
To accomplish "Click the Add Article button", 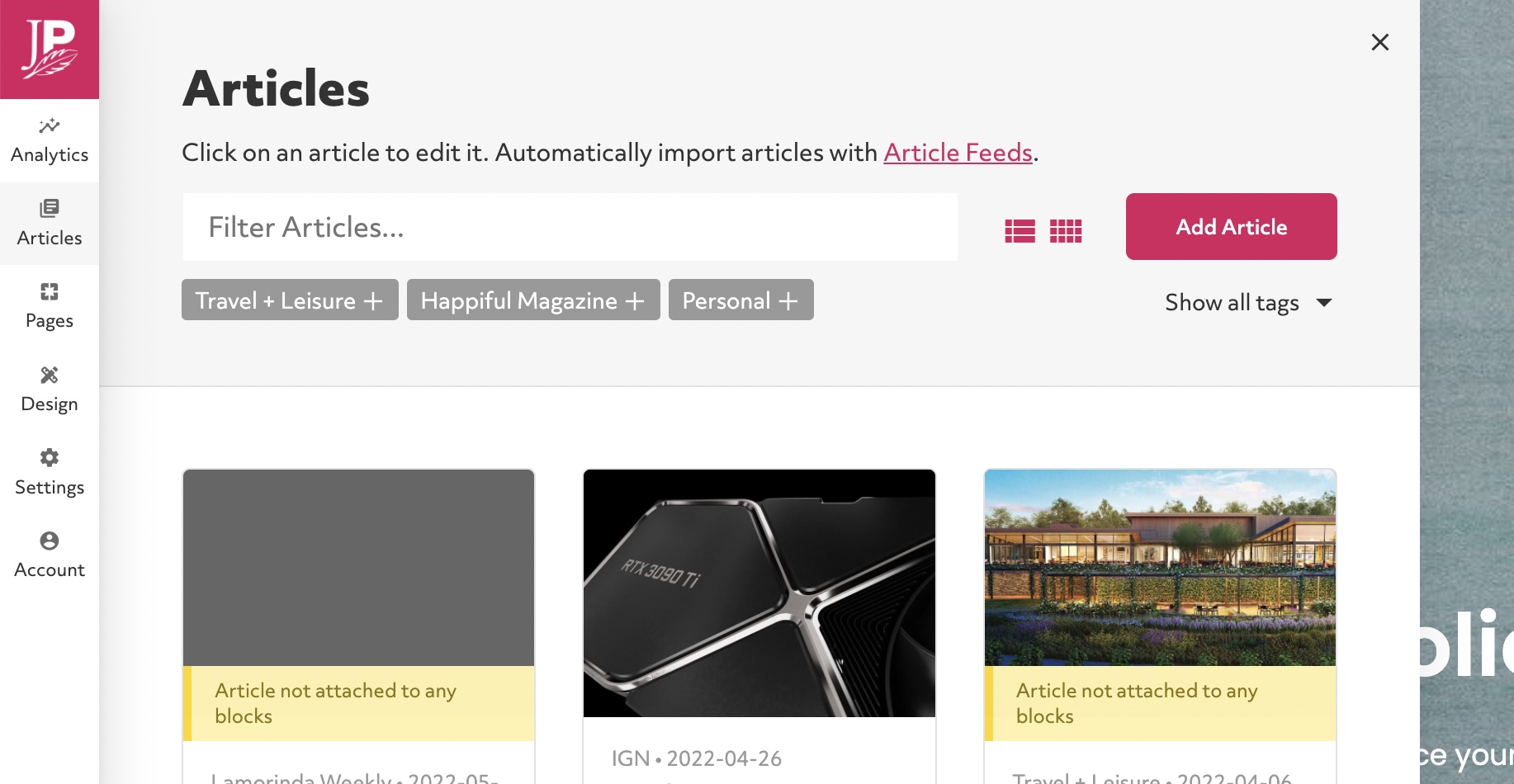I will coord(1232,227).
